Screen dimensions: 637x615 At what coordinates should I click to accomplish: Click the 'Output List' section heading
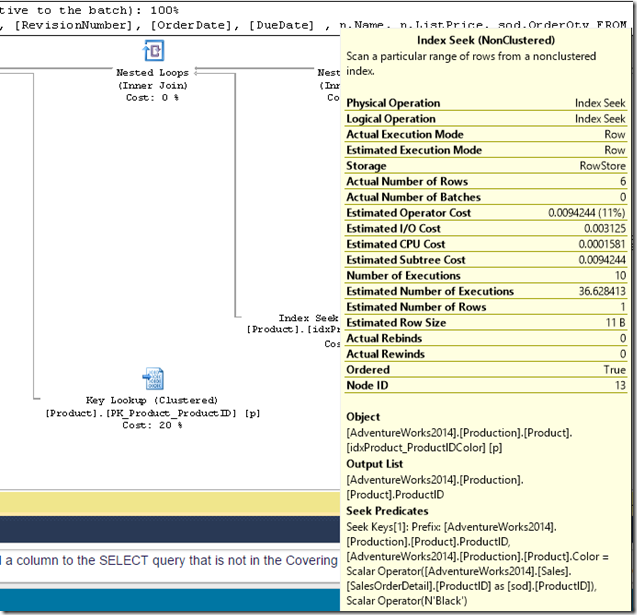[375, 464]
